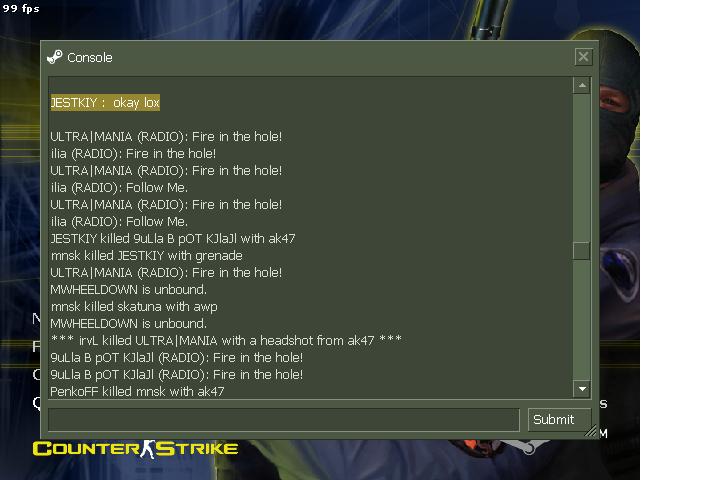Click the Counter-Strike logo
This screenshot has width=720, height=480.
pyautogui.click(x=135, y=449)
